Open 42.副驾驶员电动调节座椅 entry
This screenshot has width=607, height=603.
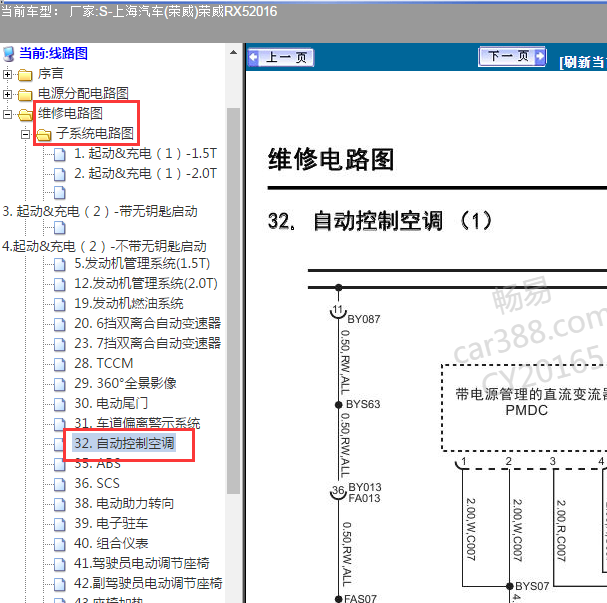click(x=148, y=584)
